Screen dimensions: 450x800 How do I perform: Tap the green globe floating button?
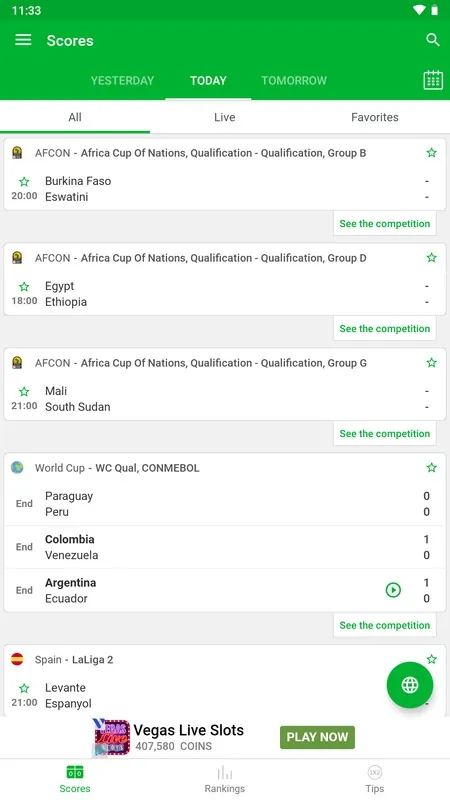[x=410, y=685]
